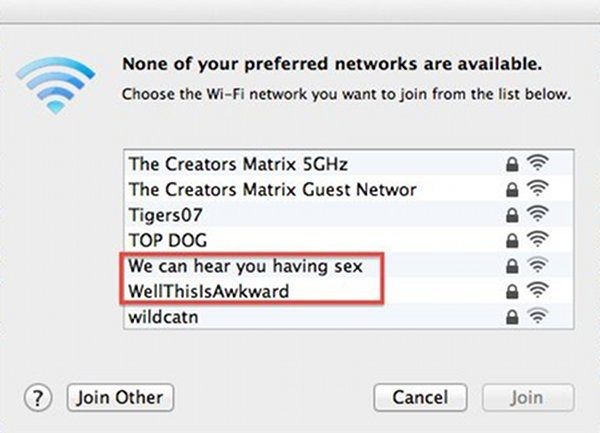Screen dimensions: 600x433
Task: Cancel the Wi-Fi network selection
Action: point(420,397)
